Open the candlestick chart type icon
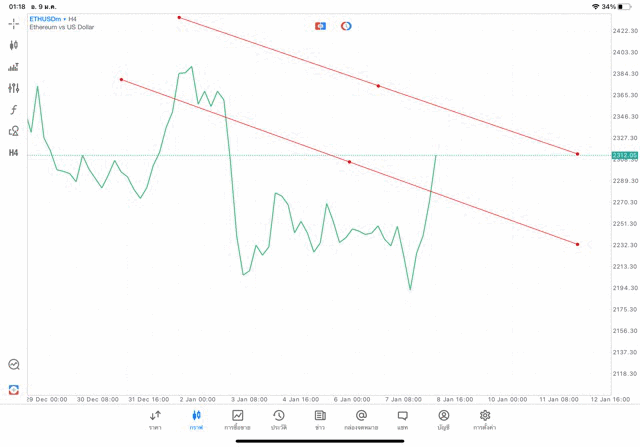This screenshot has width=640, height=447. (x=14, y=45)
